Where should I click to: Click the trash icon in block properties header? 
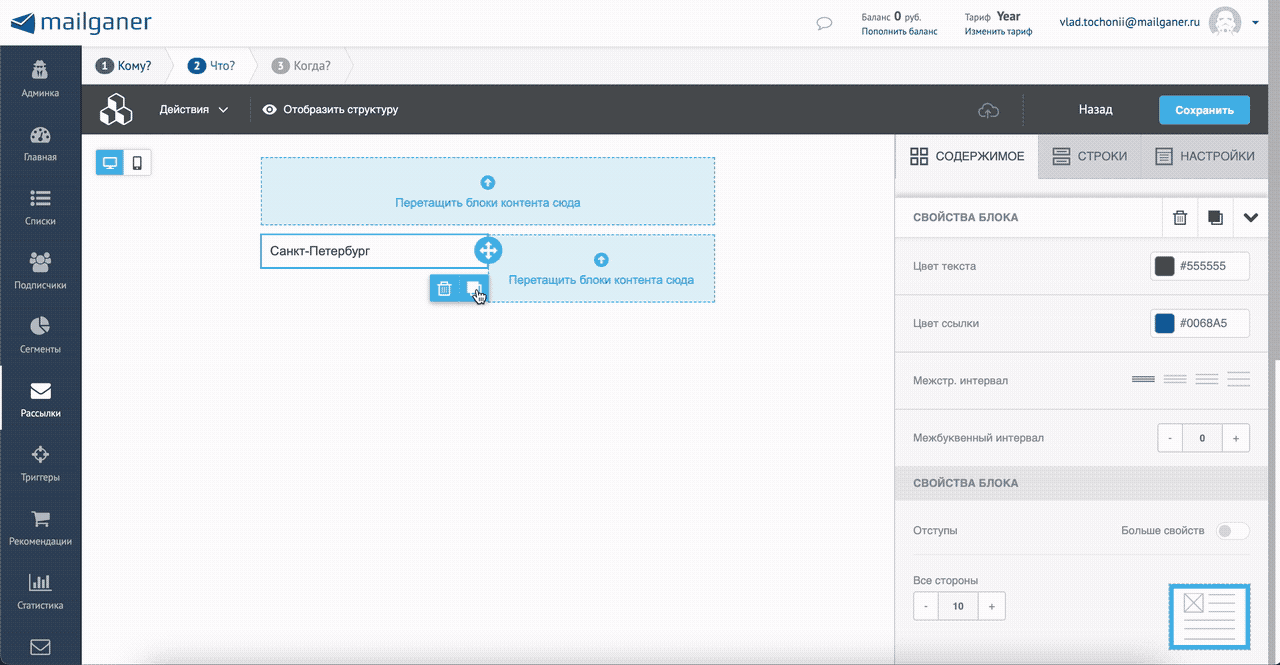click(1180, 217)
